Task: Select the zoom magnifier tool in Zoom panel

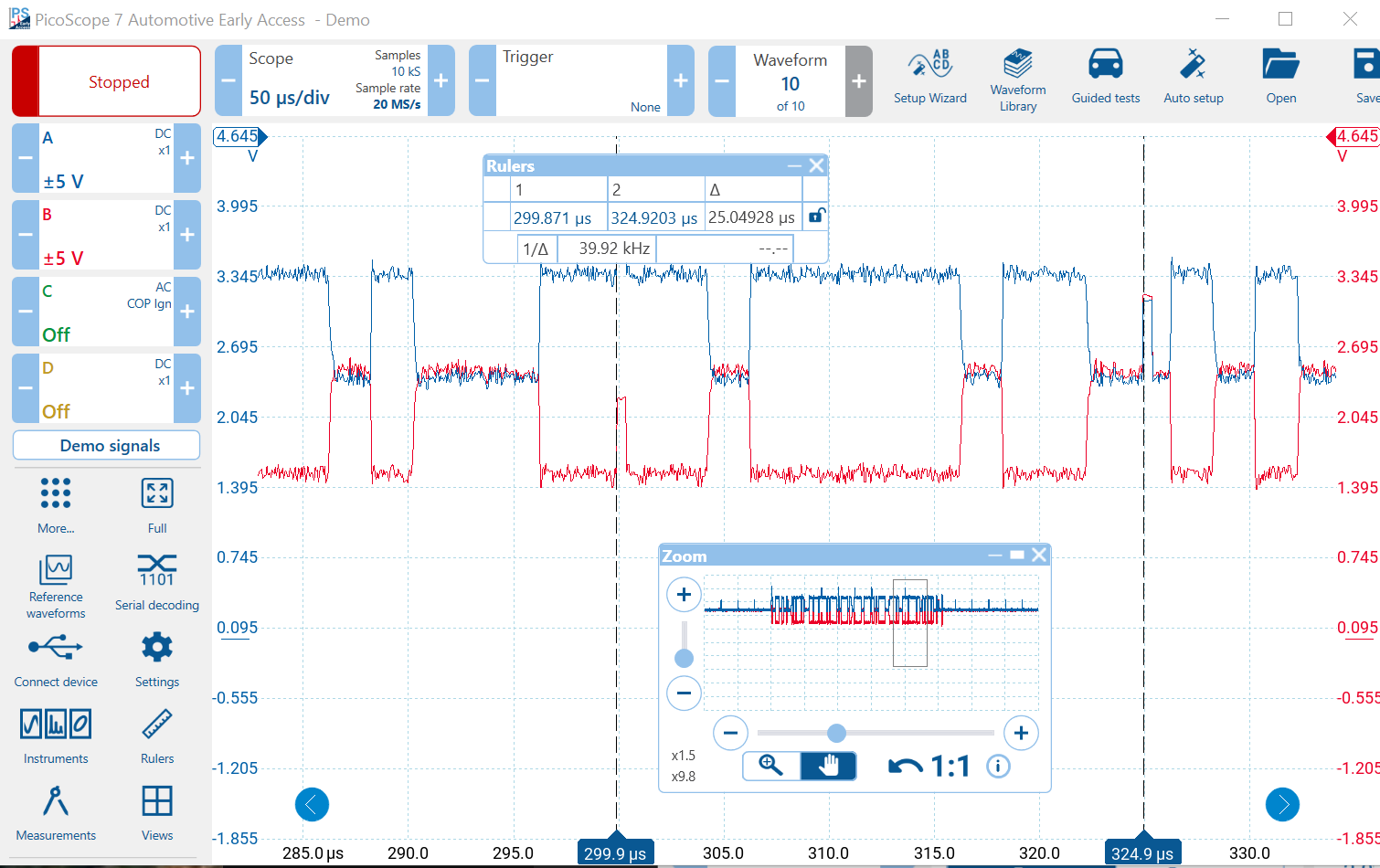Action: 771,766
